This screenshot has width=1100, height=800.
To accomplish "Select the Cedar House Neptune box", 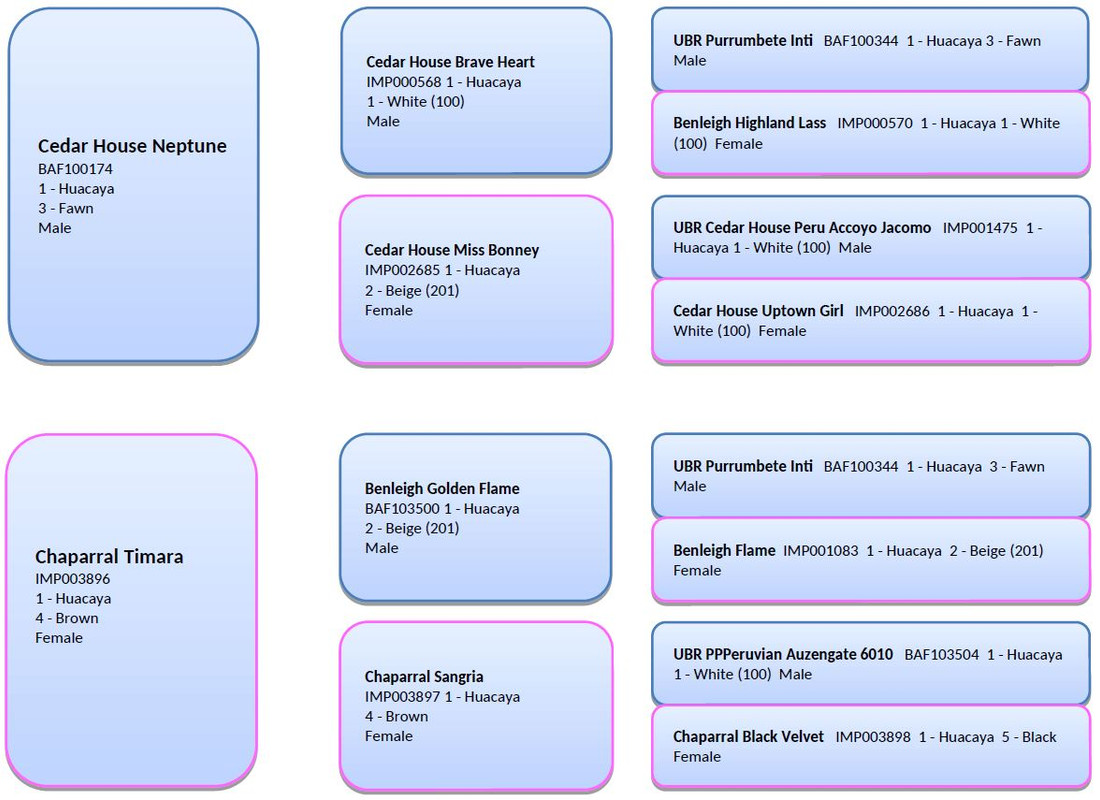I will click(133, 185).
